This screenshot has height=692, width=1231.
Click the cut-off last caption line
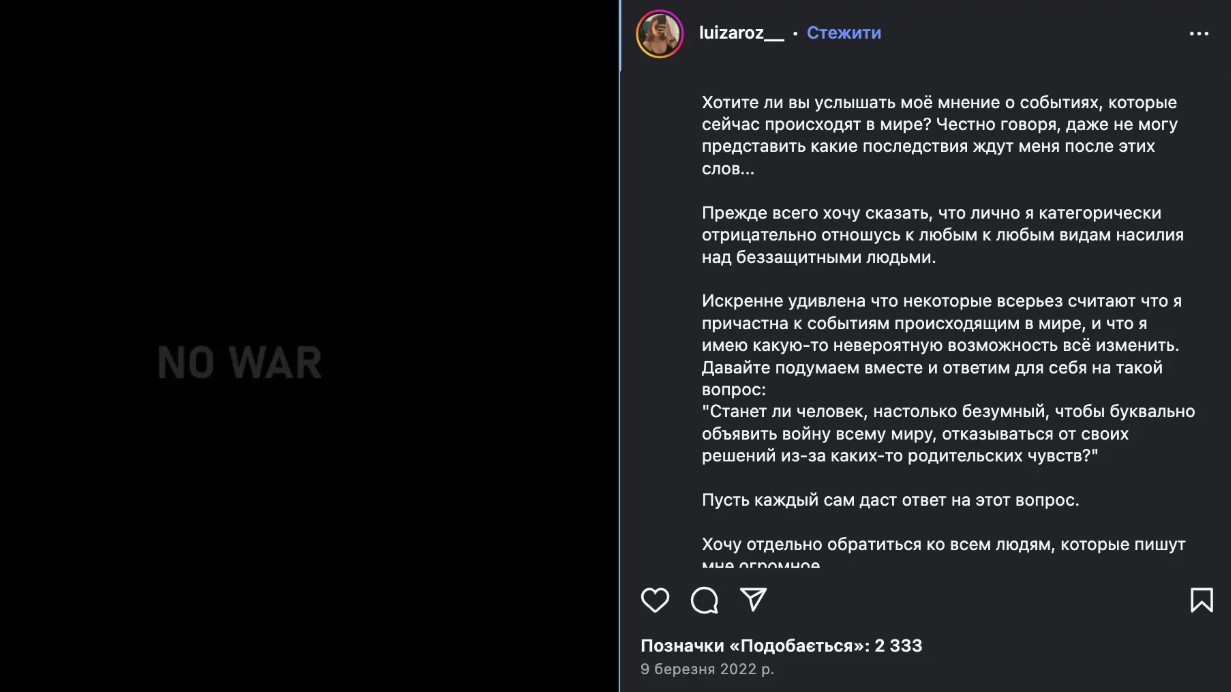coord(761,565)
